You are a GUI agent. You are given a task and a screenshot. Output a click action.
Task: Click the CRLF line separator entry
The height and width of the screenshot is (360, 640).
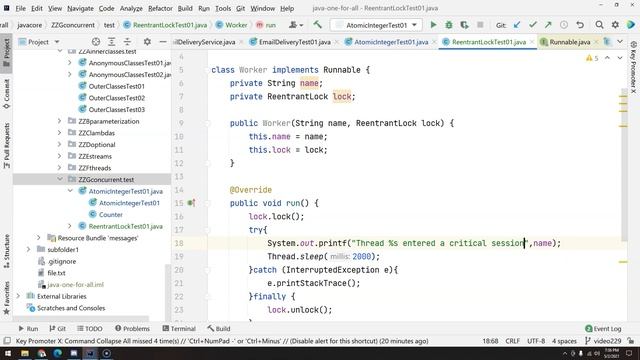512,341
